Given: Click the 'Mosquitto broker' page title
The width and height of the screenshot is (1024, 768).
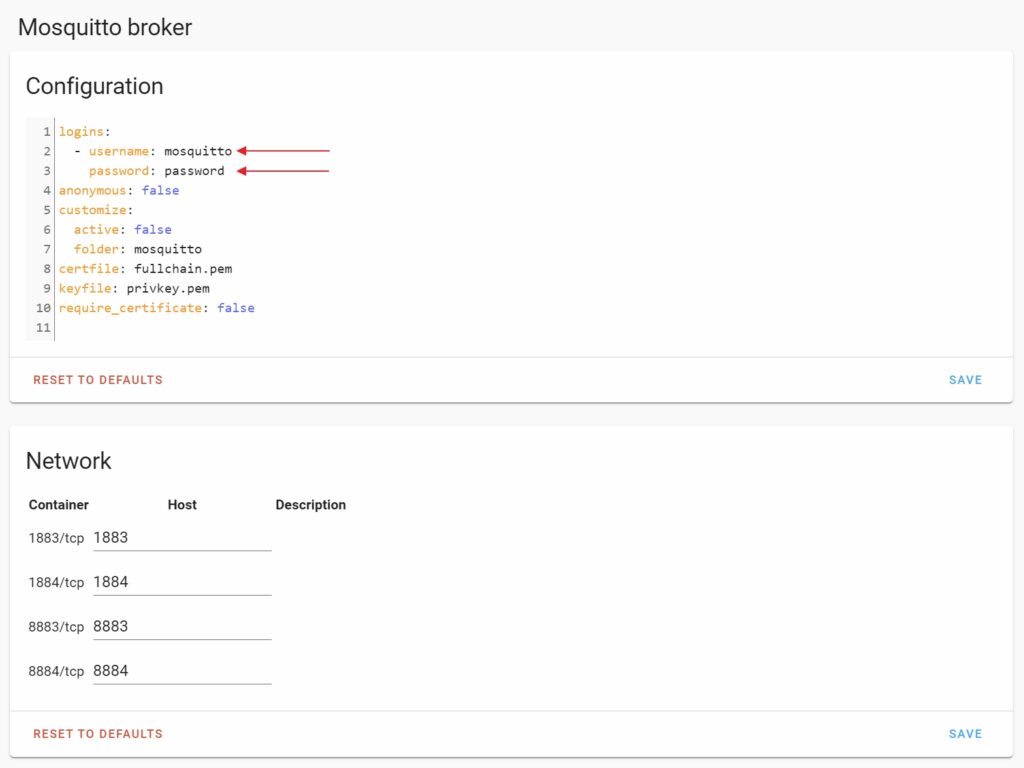Looking at the screenshot, I should tap(104, 27).
